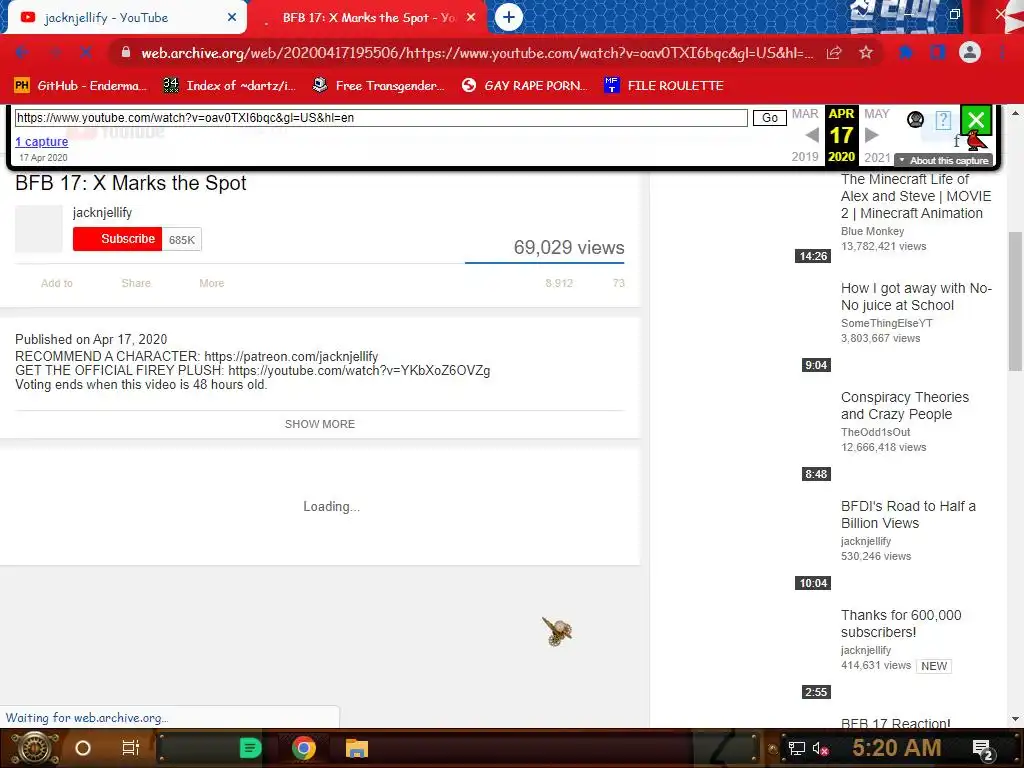Open Wayback Machine help question mark
The width and height of the screenshot is (1024, 768).
[943, 120]
